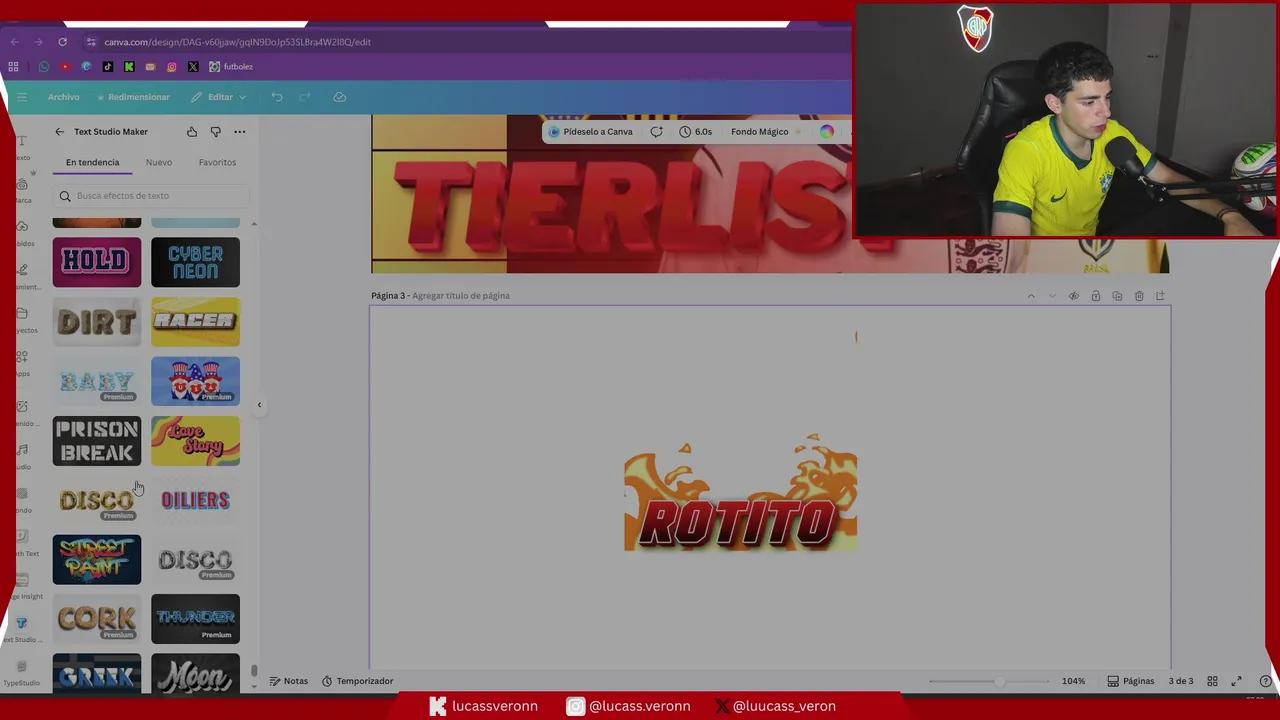This screenshot has width=1280, height=720.
Task: Click the regenerate icon in floating toolbar
Action: (x=656, y=132)
